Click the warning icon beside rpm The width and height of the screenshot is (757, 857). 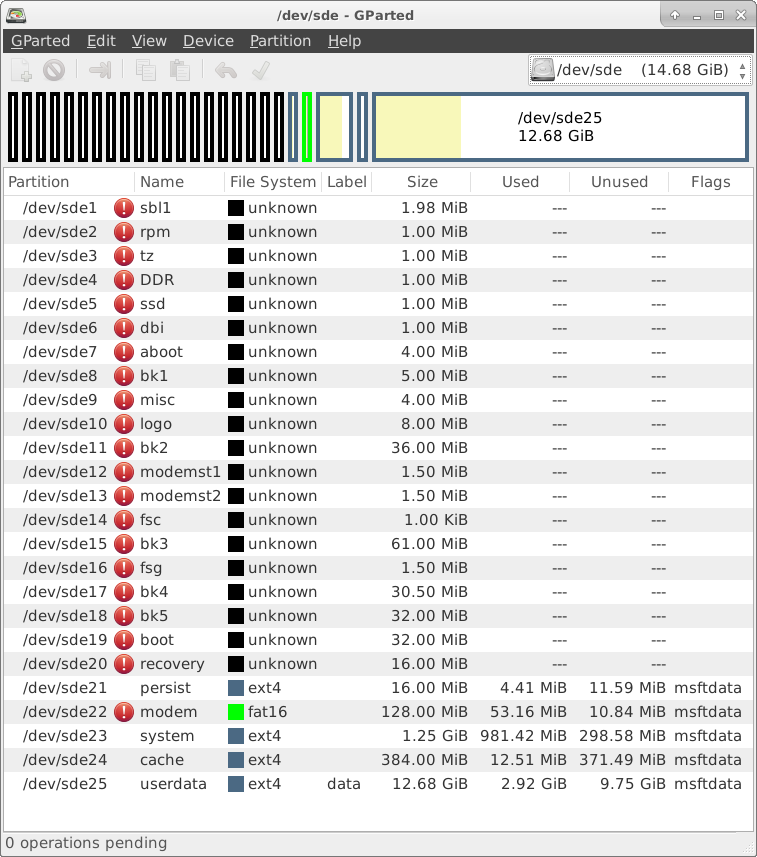coord(124,232)
